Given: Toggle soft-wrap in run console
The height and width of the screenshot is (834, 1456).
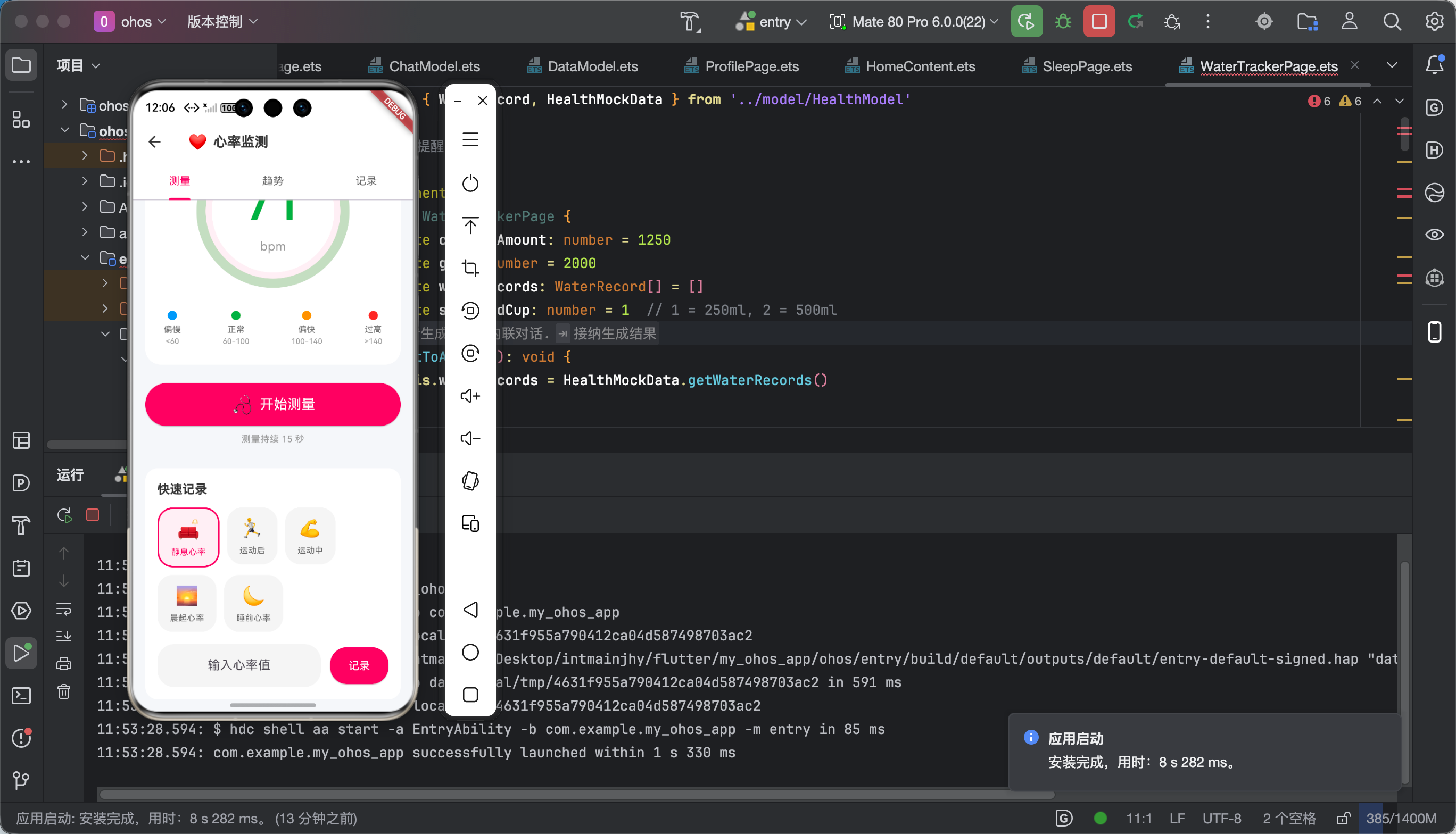Looking at the screenshot, I should point(64,608).
